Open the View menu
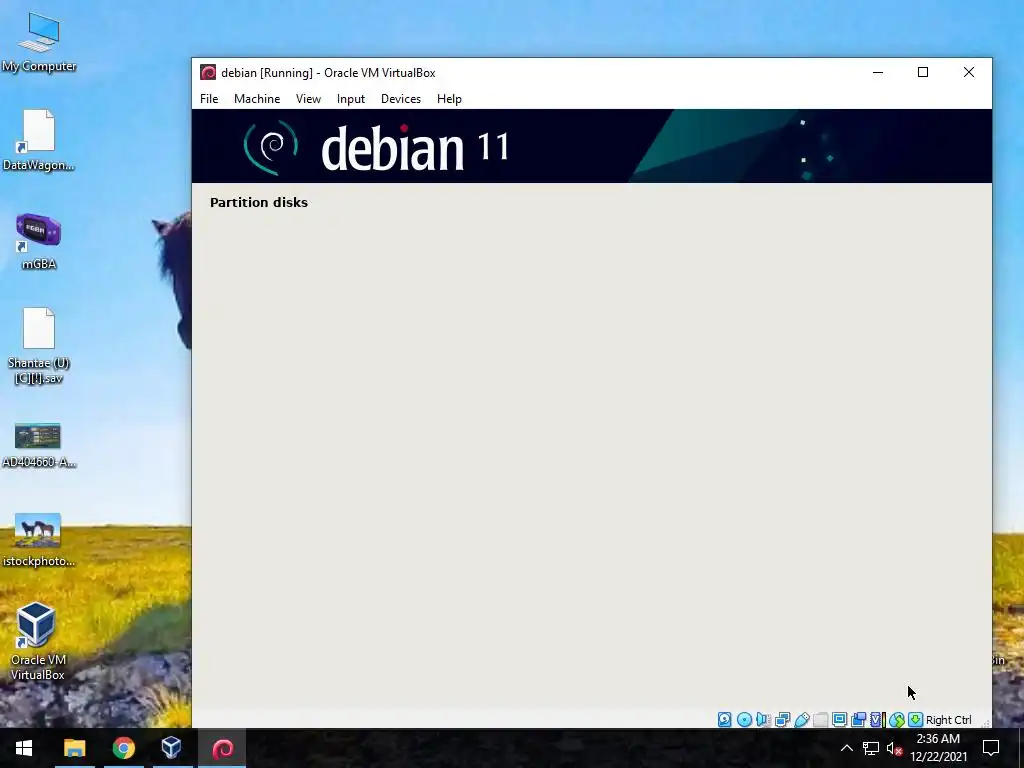Screen dimensions: 1024x768 pyautogui.click(x=308, y=99)
